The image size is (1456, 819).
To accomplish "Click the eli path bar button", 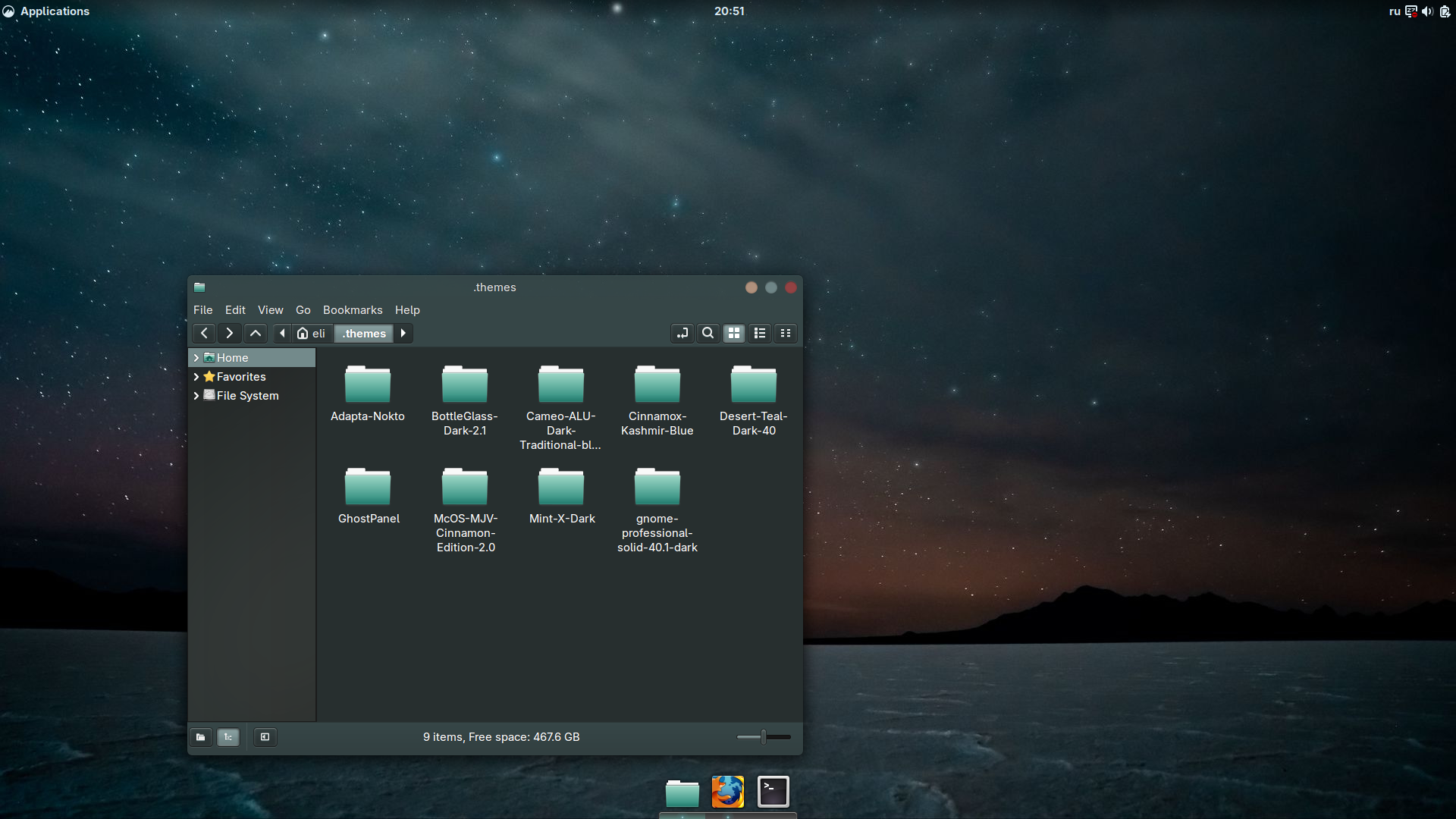I will click(x=312, y=334).
